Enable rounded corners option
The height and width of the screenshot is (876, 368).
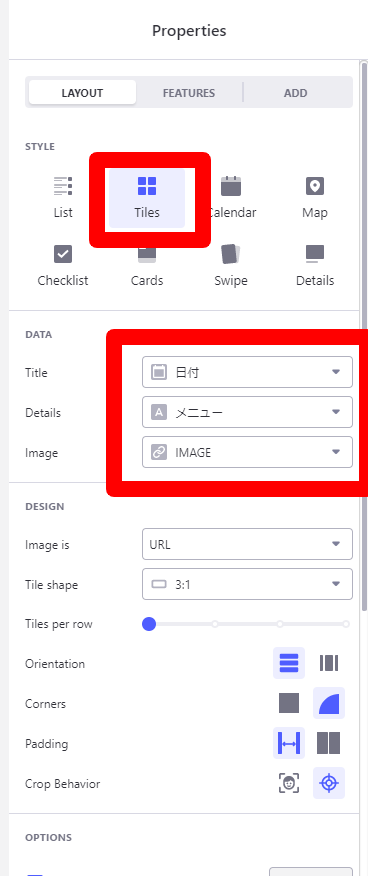click(329, 703)
